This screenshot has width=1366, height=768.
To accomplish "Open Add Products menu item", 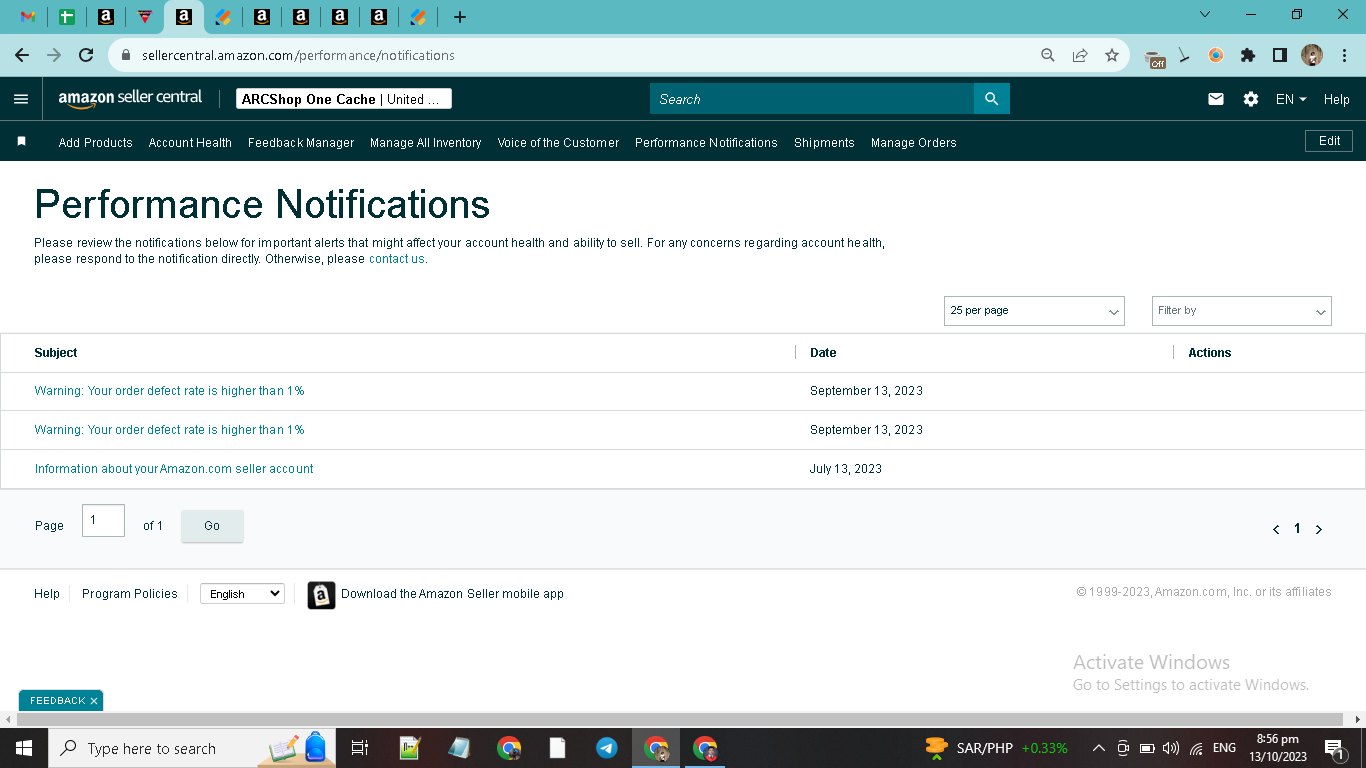I will point(95,143).
